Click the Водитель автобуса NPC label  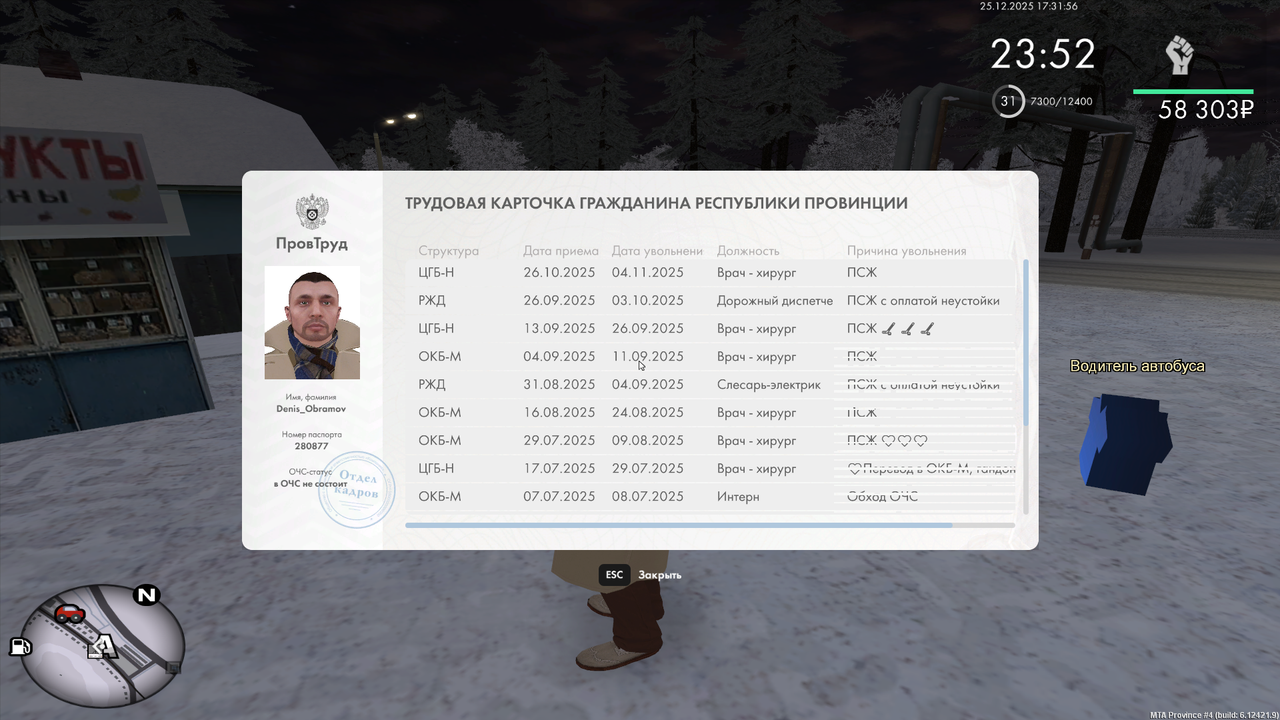point(1137,366)
